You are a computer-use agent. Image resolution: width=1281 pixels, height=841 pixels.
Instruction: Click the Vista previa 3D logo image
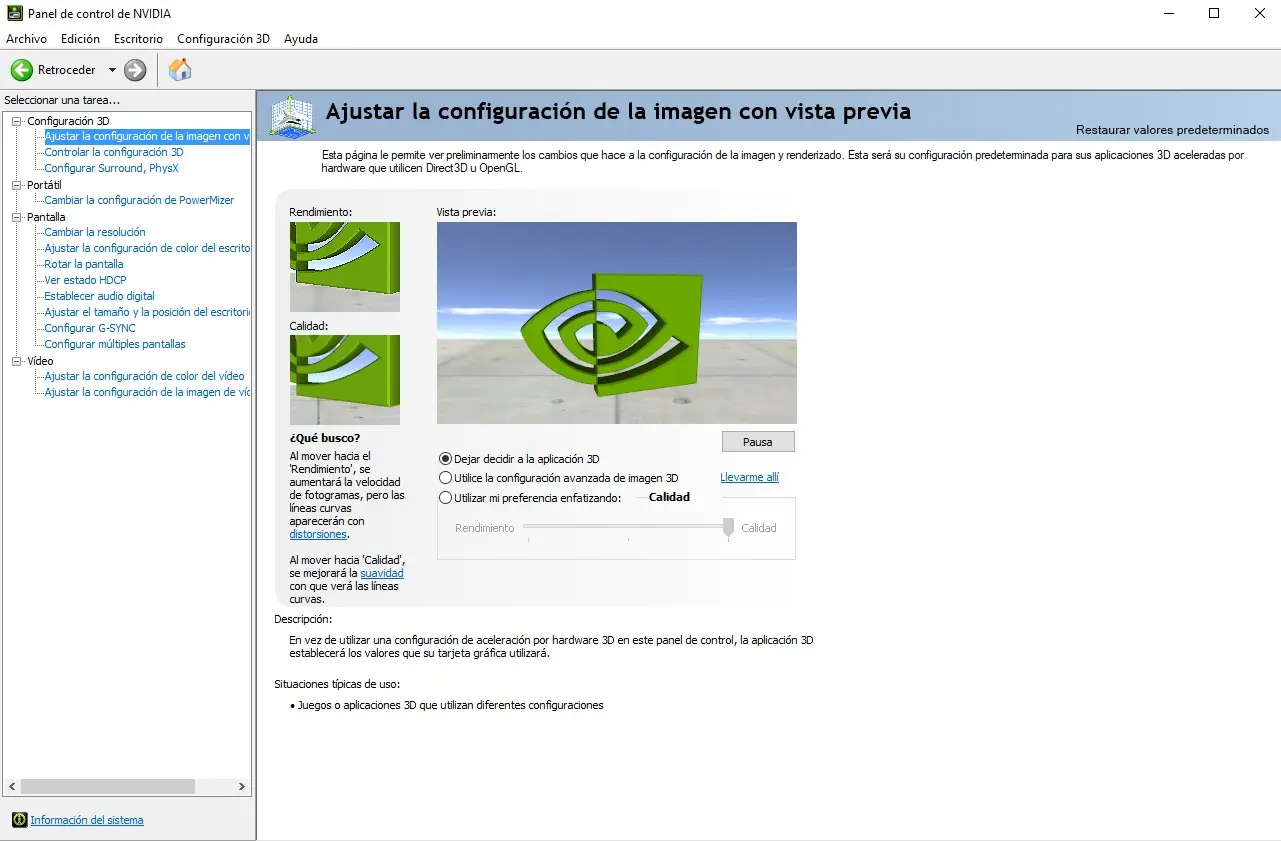(617, 323)
